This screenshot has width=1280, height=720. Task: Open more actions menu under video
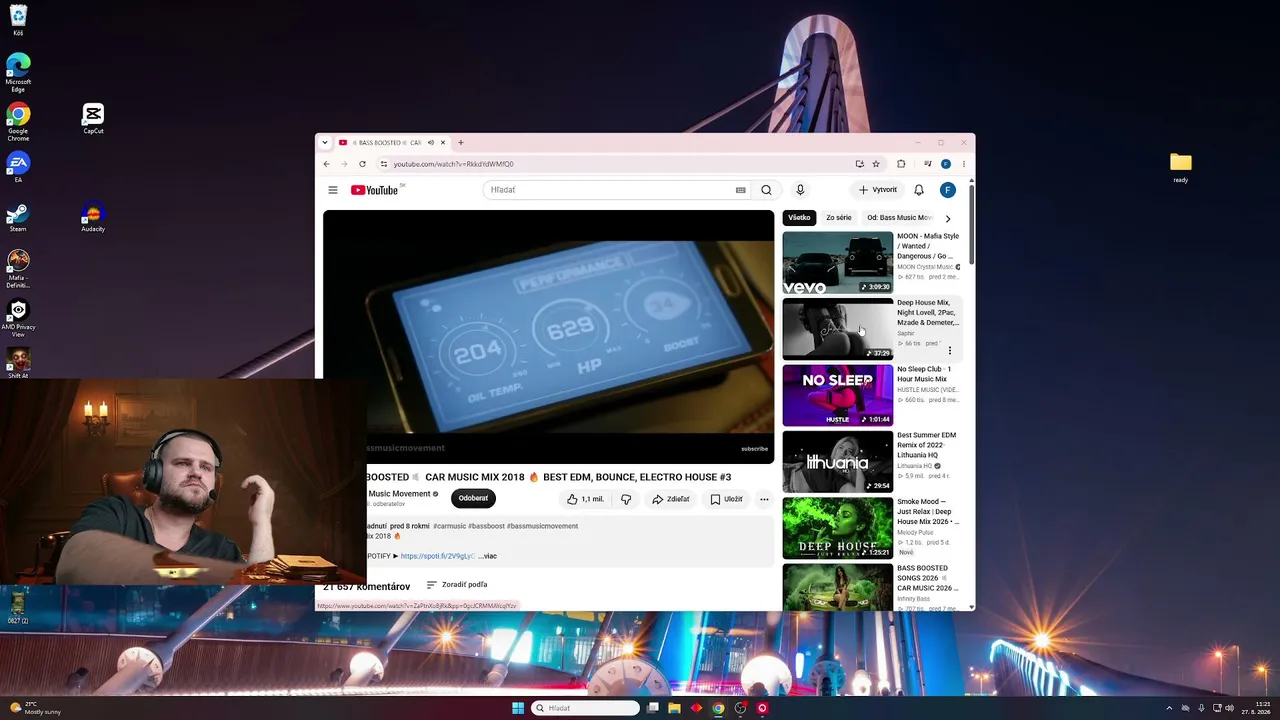[x=764, y=499]
